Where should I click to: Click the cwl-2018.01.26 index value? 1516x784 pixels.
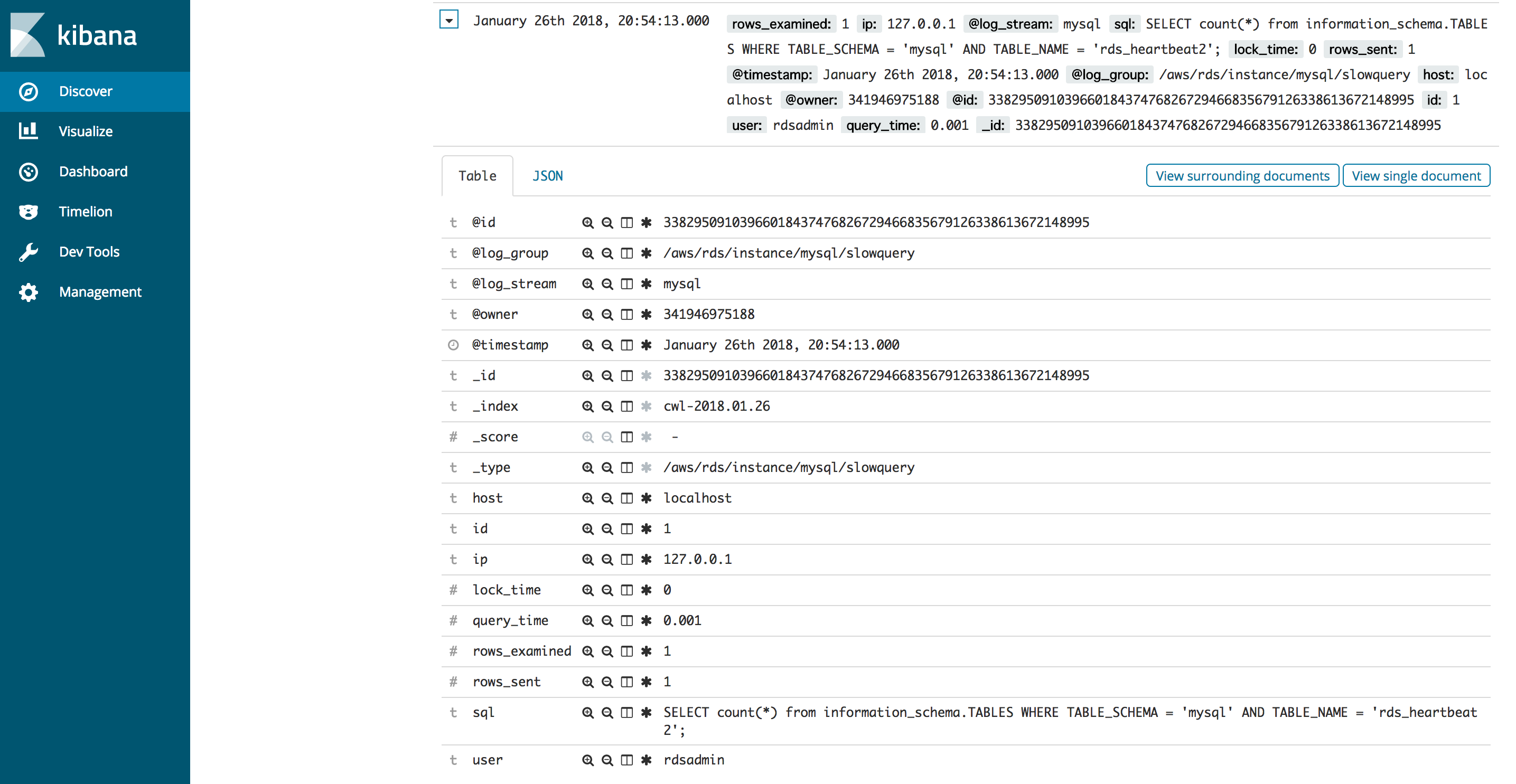pyautogui.click(x=716, y=406)
